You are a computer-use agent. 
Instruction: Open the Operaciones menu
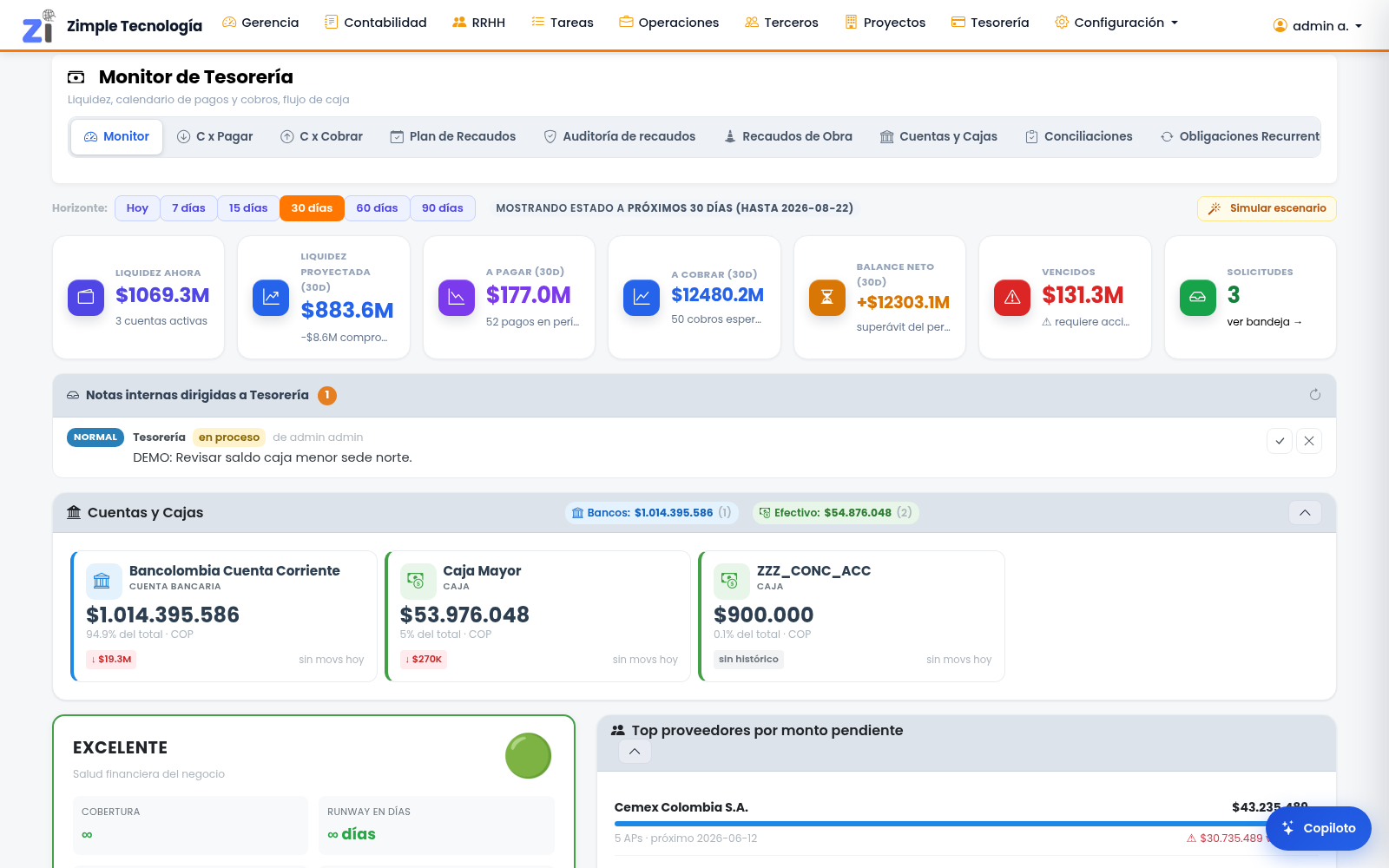coord(668,23)
